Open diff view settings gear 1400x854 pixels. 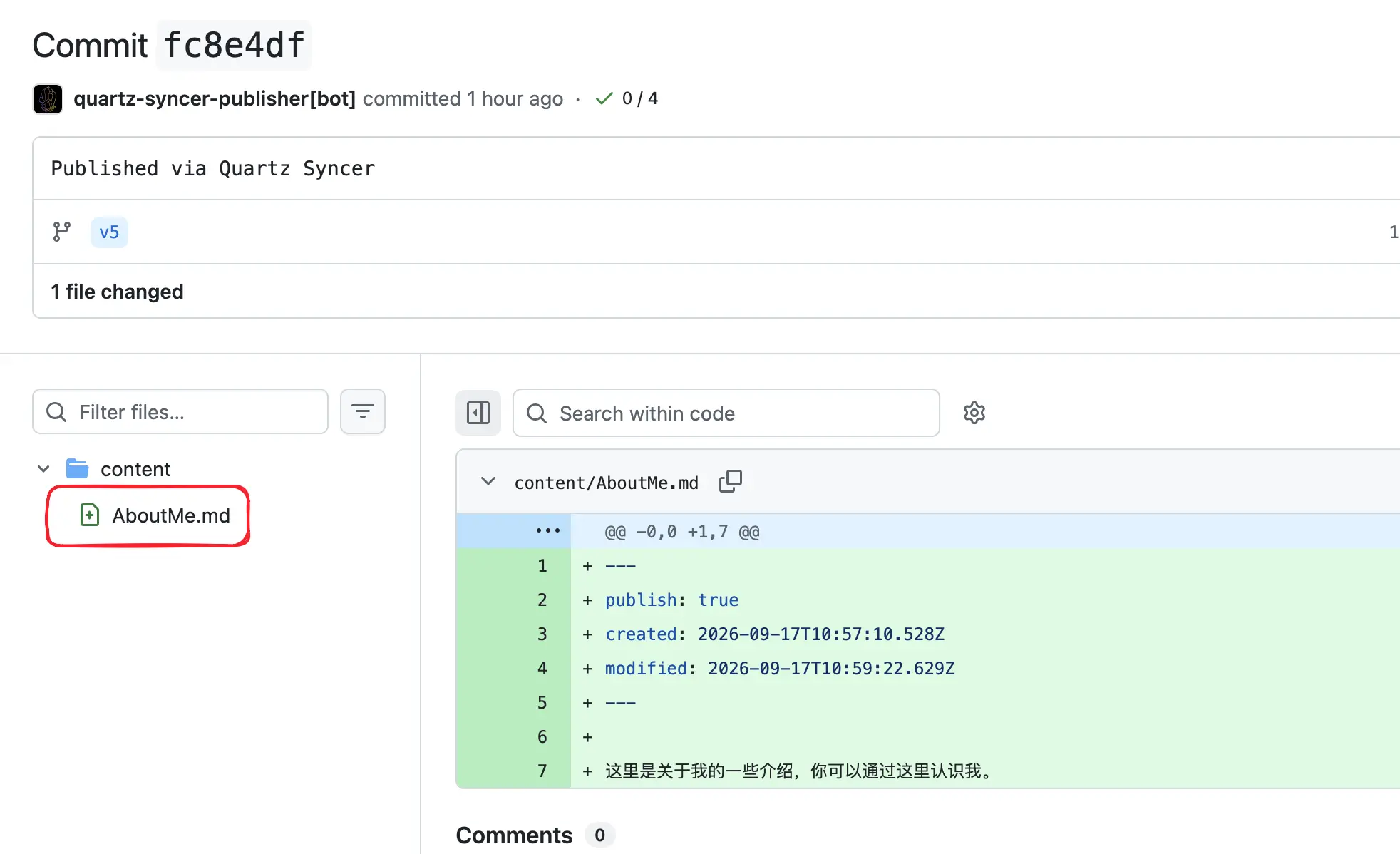(974, 413)
